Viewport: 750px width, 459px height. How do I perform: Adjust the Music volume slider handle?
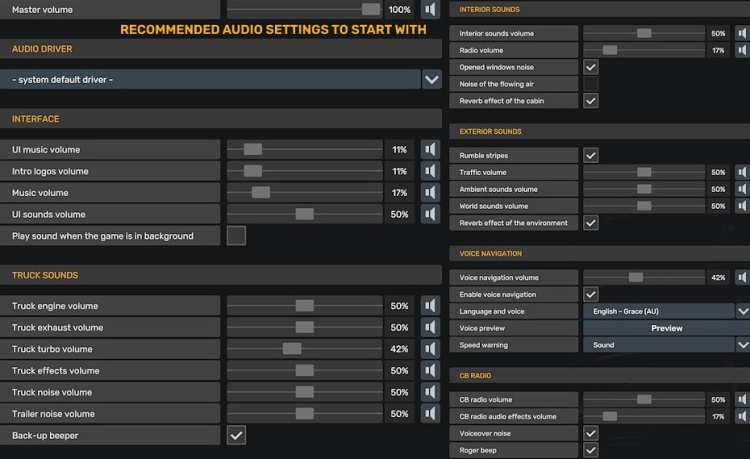coord(261,192)
